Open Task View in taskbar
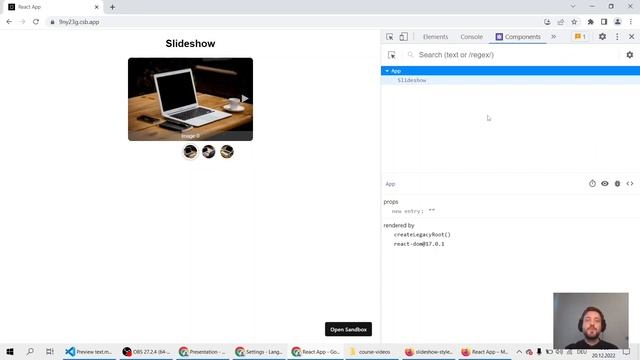Image resolution: width=640 pixels, height=360 pixels. click(49, 351)
